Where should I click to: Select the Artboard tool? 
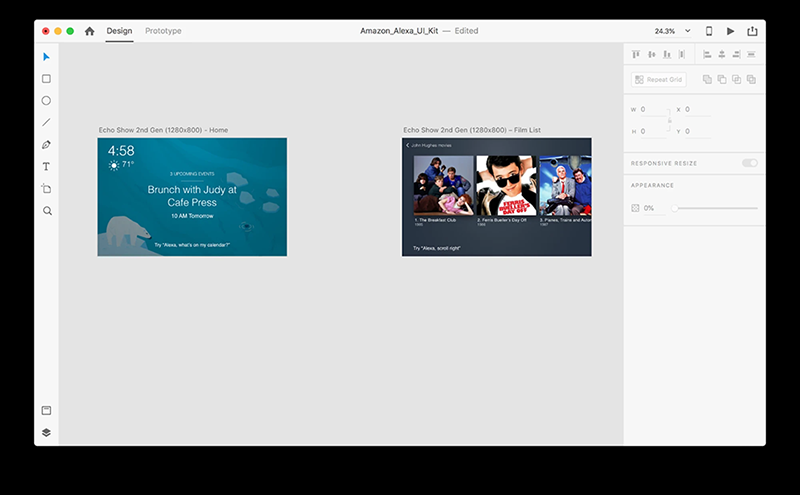click(46, 188)
